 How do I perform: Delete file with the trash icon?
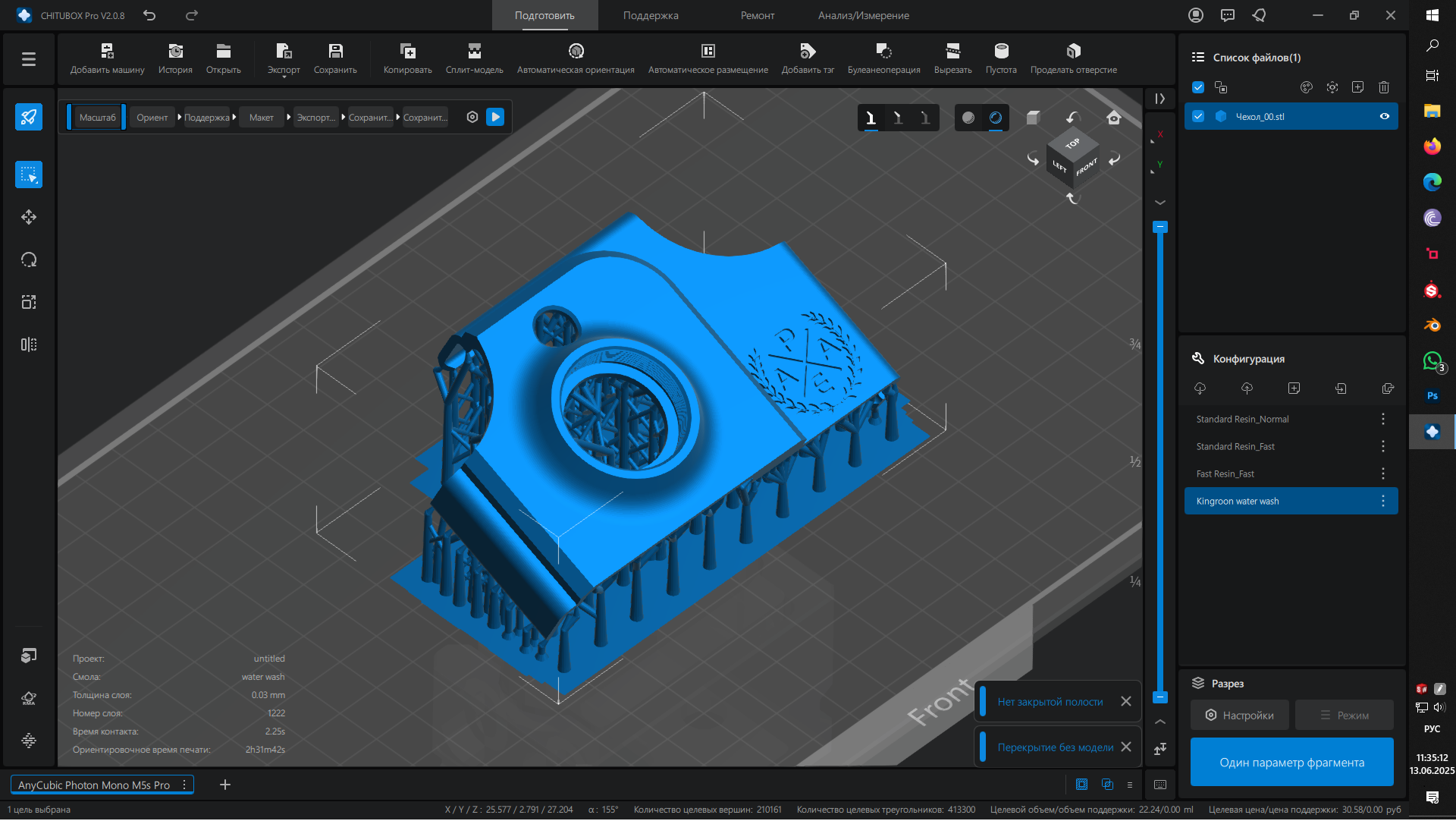click(1383, 88)
